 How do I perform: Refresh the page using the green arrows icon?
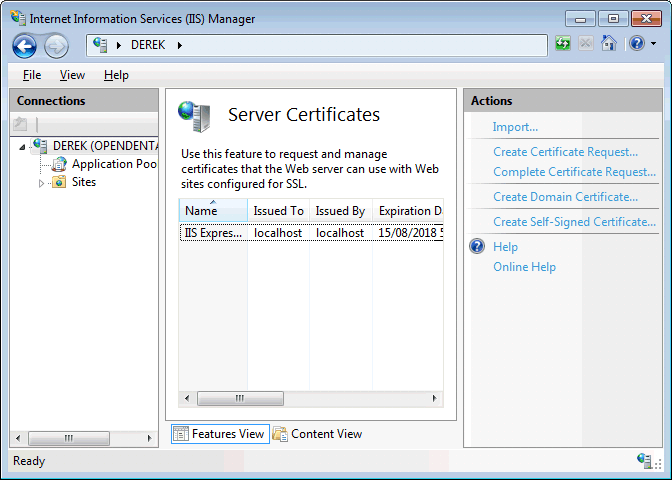pos(563,43)
